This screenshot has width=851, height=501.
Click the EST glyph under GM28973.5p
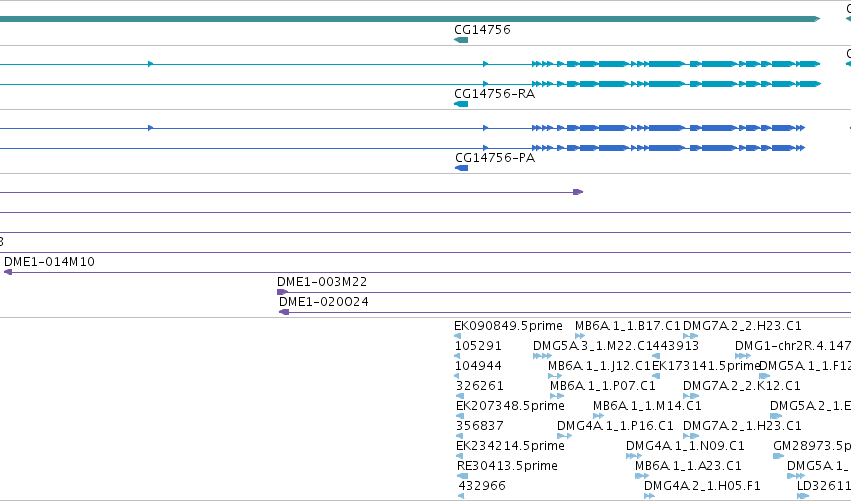click(x=778, y=456)
